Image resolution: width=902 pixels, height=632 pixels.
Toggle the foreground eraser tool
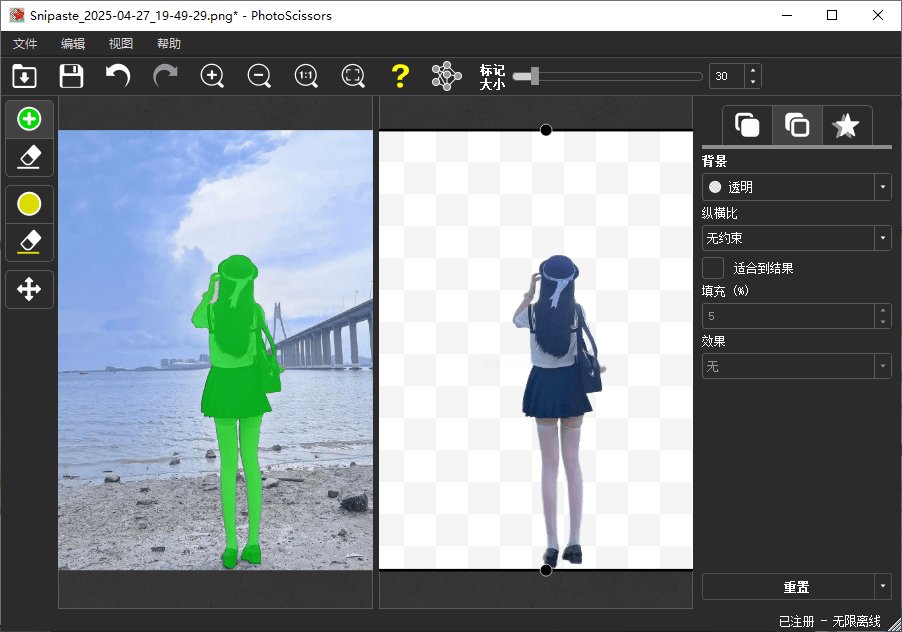coord(30,156)
